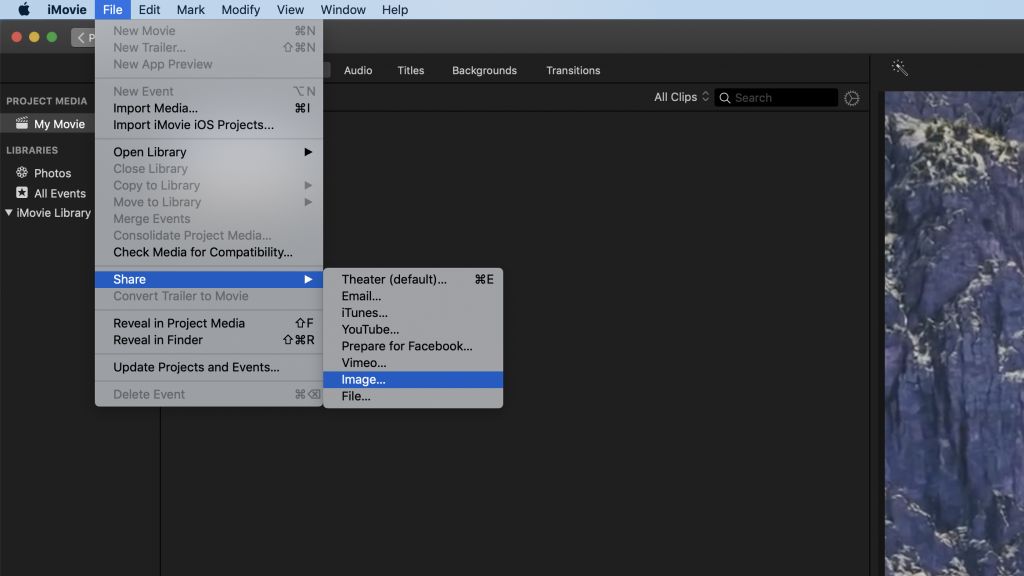This screenshot has height=576, width=1024.
Task: Click the search magnifier icon
Action: tap(724, 98)
